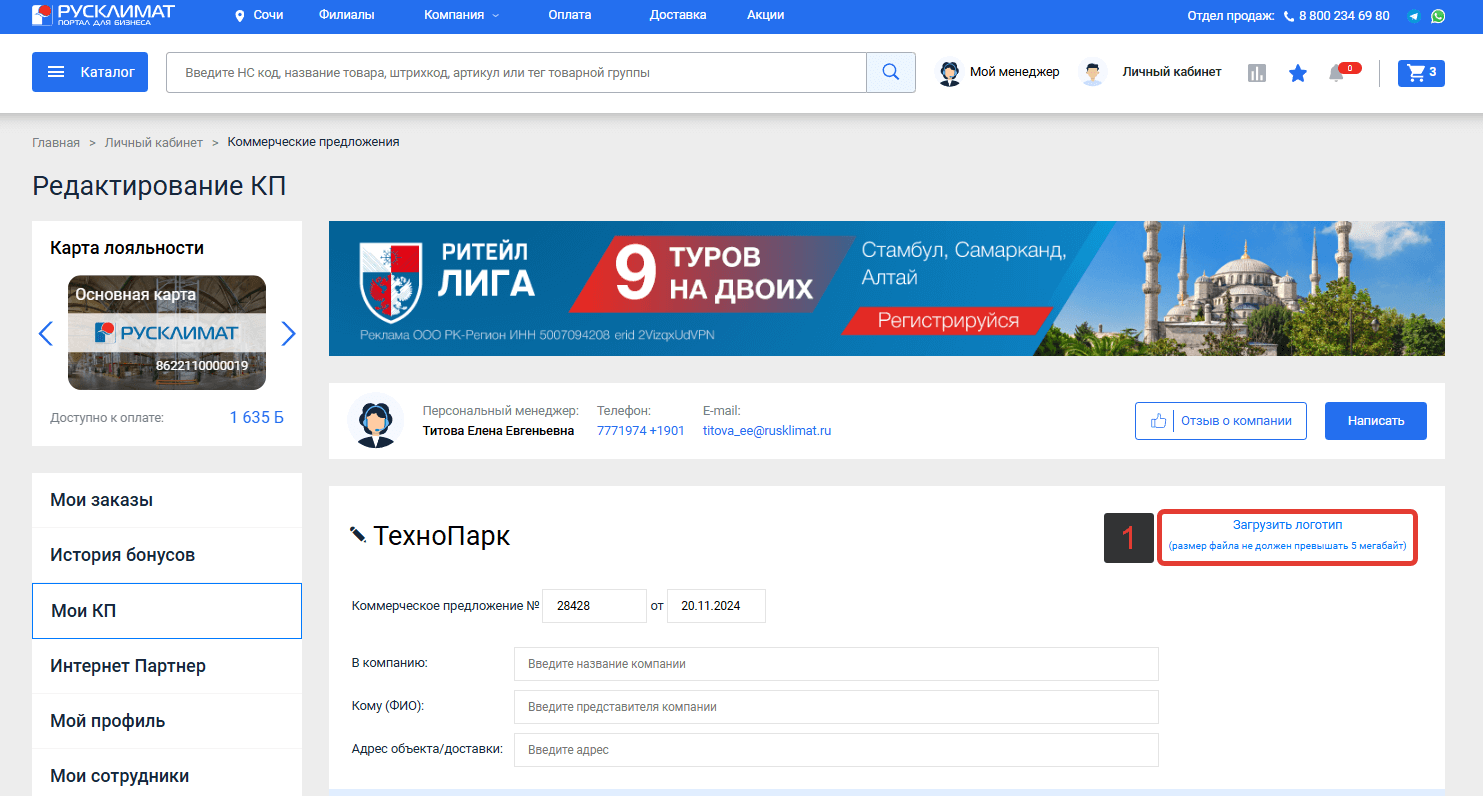Screen dimensions: 1483x796
Task: Click the proposal number field 28428
Action: [x=595, y=606]
